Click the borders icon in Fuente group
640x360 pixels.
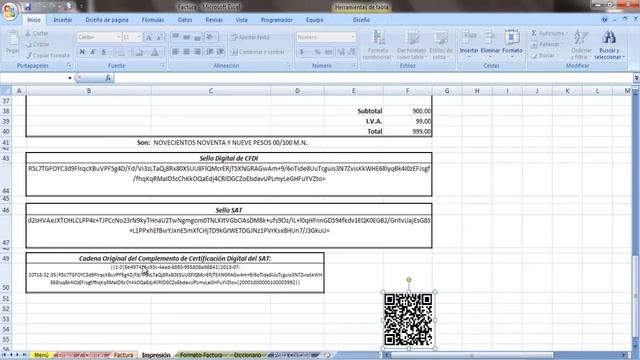(122, 52)
